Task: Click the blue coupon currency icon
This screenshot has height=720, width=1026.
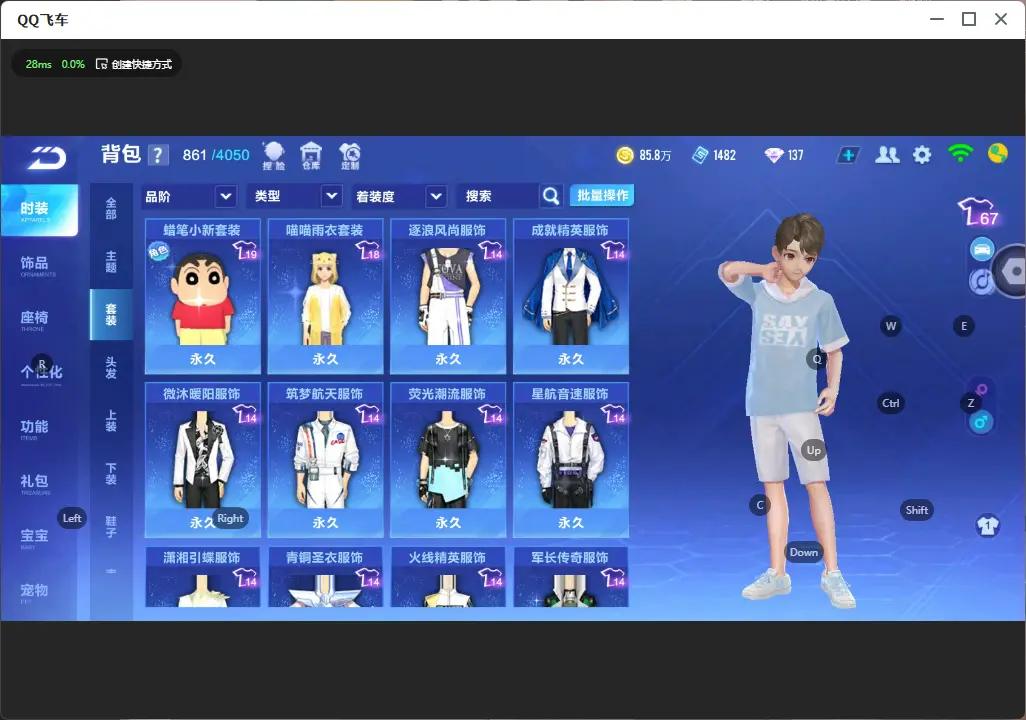Action: (x=700, y=155)
